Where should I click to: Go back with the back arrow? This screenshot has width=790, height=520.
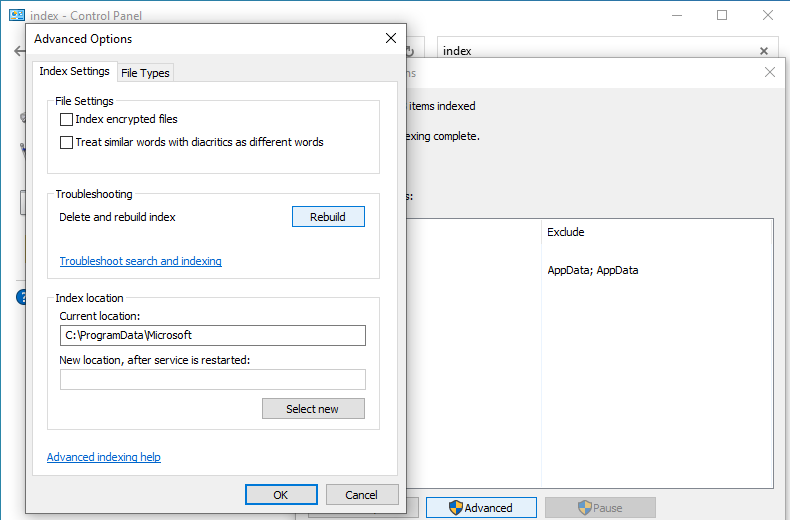[x=19, y=51]
